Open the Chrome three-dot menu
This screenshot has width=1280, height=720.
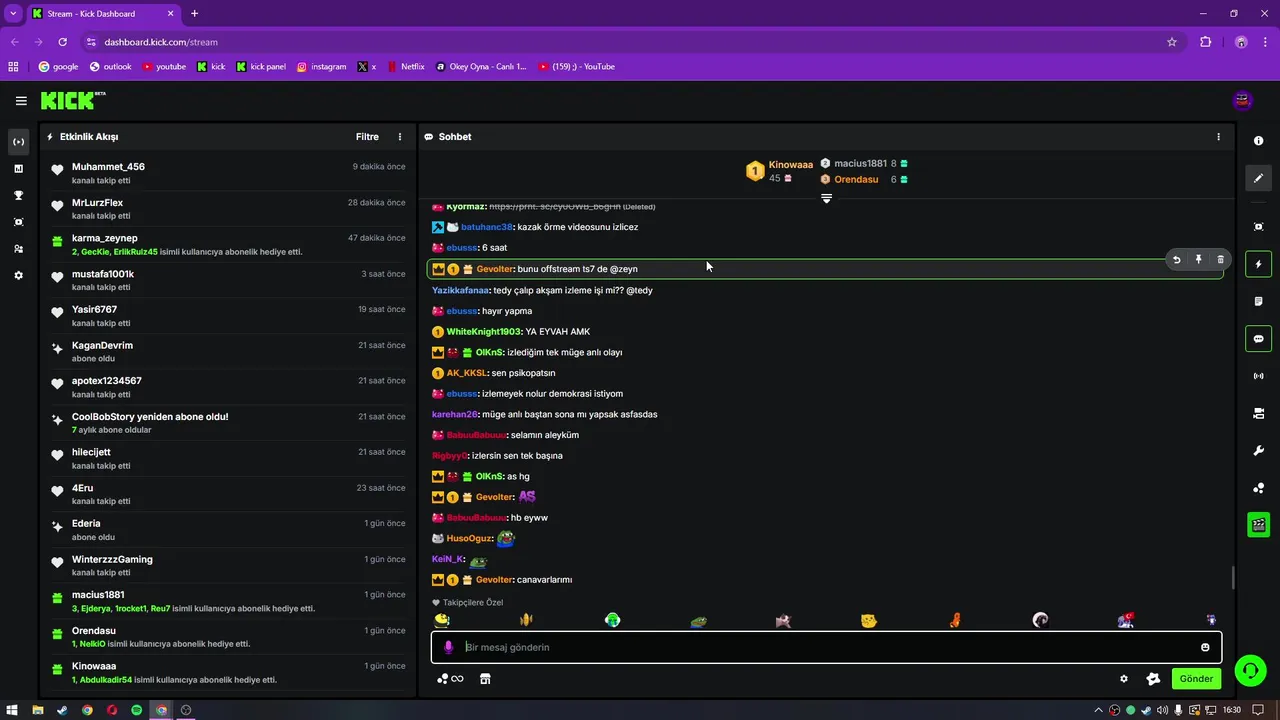coord(1266,42)
